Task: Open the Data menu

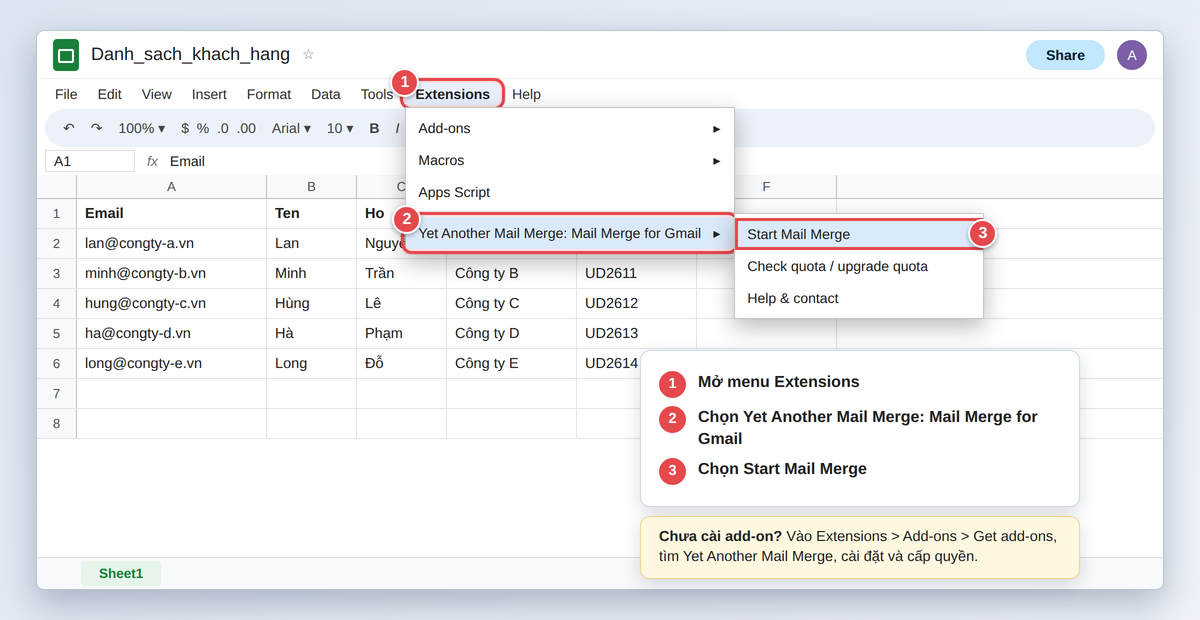Action: click(326, 94)
